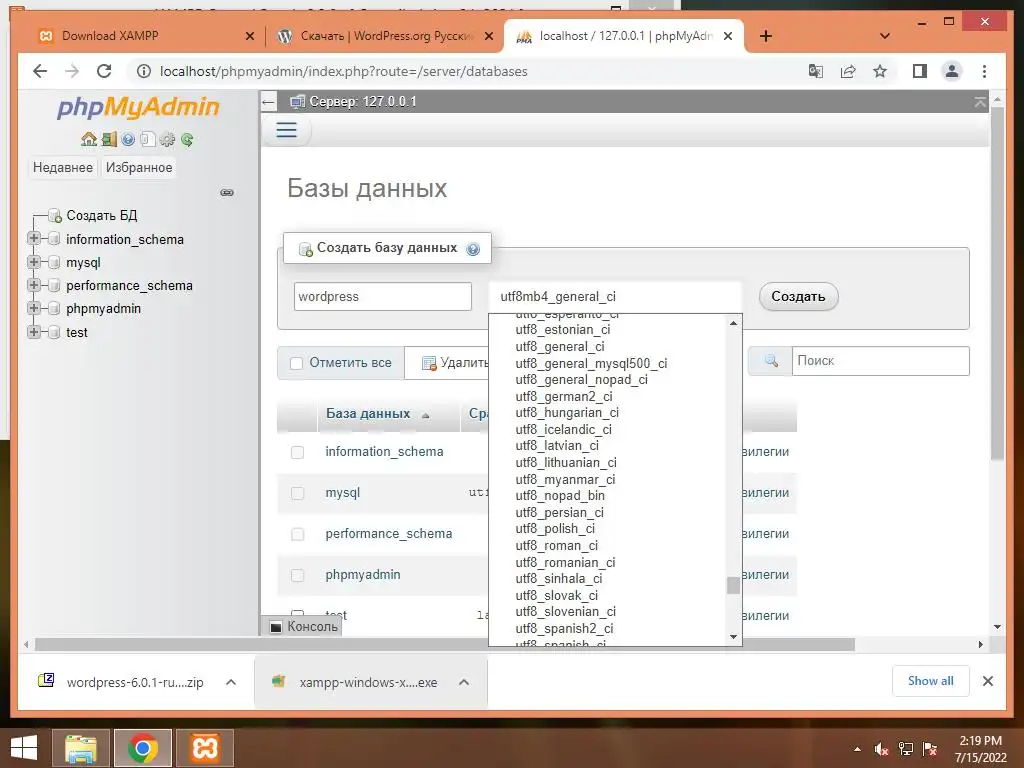
Task: Open wordpress zip download options arrow
Action: pyautogui.click(x=231, y=682)
